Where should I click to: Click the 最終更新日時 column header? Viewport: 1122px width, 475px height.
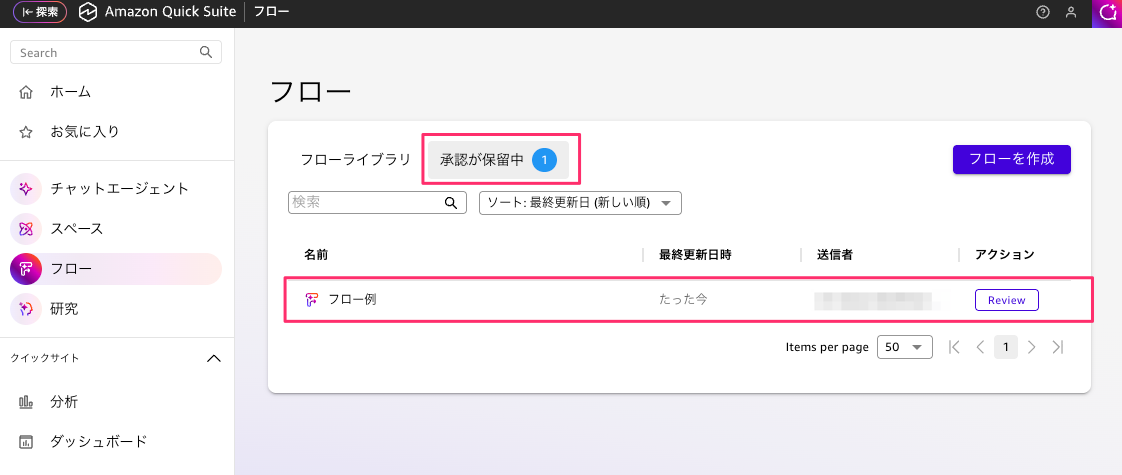point(696,255)
